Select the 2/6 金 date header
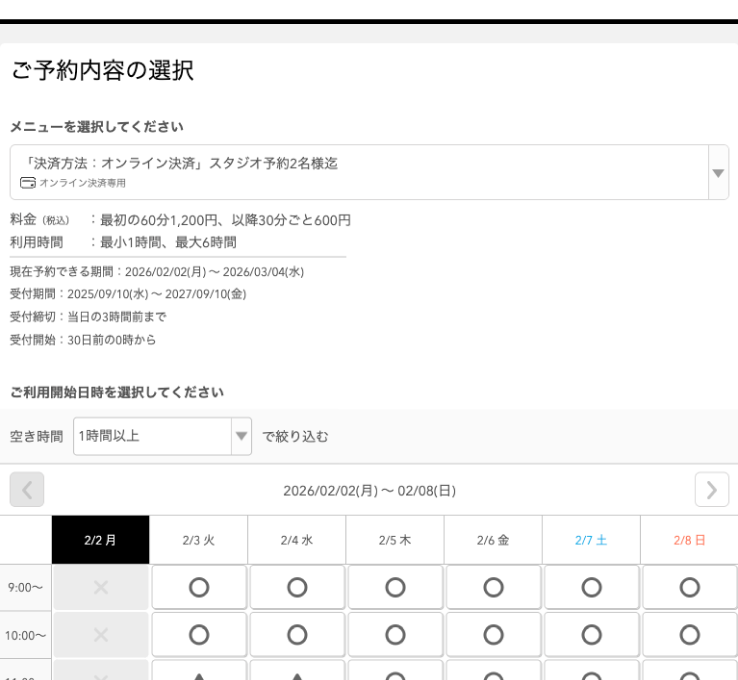 493,540
